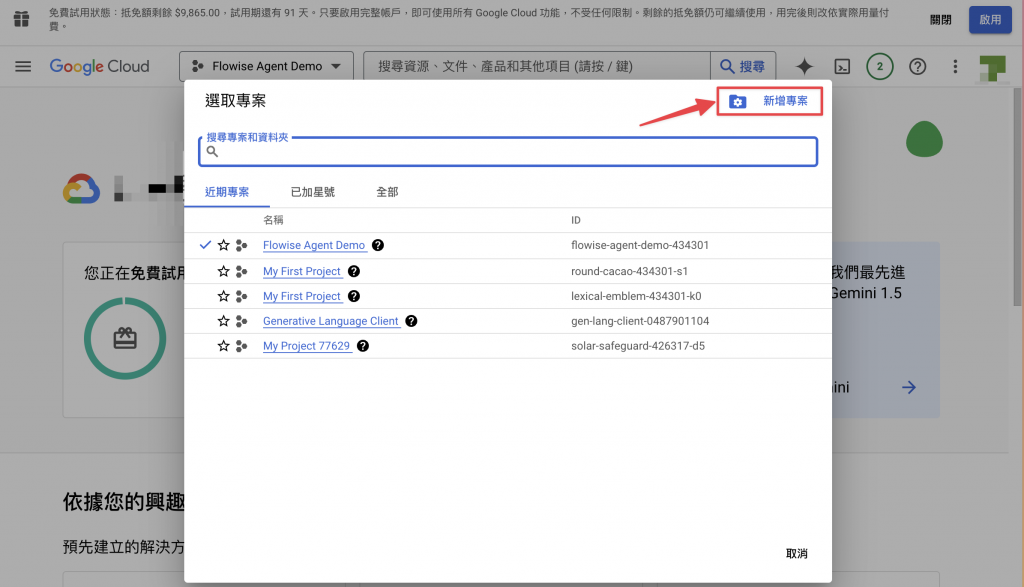Click project type icon in round-cacao row
The height and width of the screenshot is (587, 1024).
pyautogui.click(x=242, y=271)
